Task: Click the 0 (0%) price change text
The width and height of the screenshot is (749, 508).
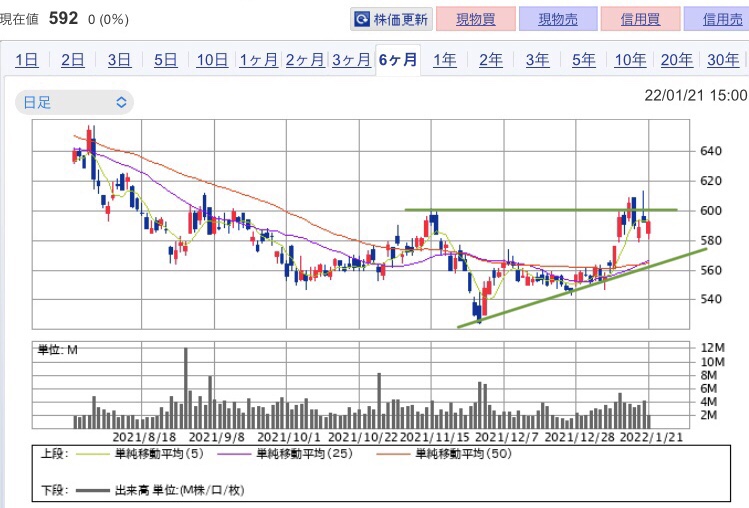Action: pyautogui.click(x=108, y=20)
